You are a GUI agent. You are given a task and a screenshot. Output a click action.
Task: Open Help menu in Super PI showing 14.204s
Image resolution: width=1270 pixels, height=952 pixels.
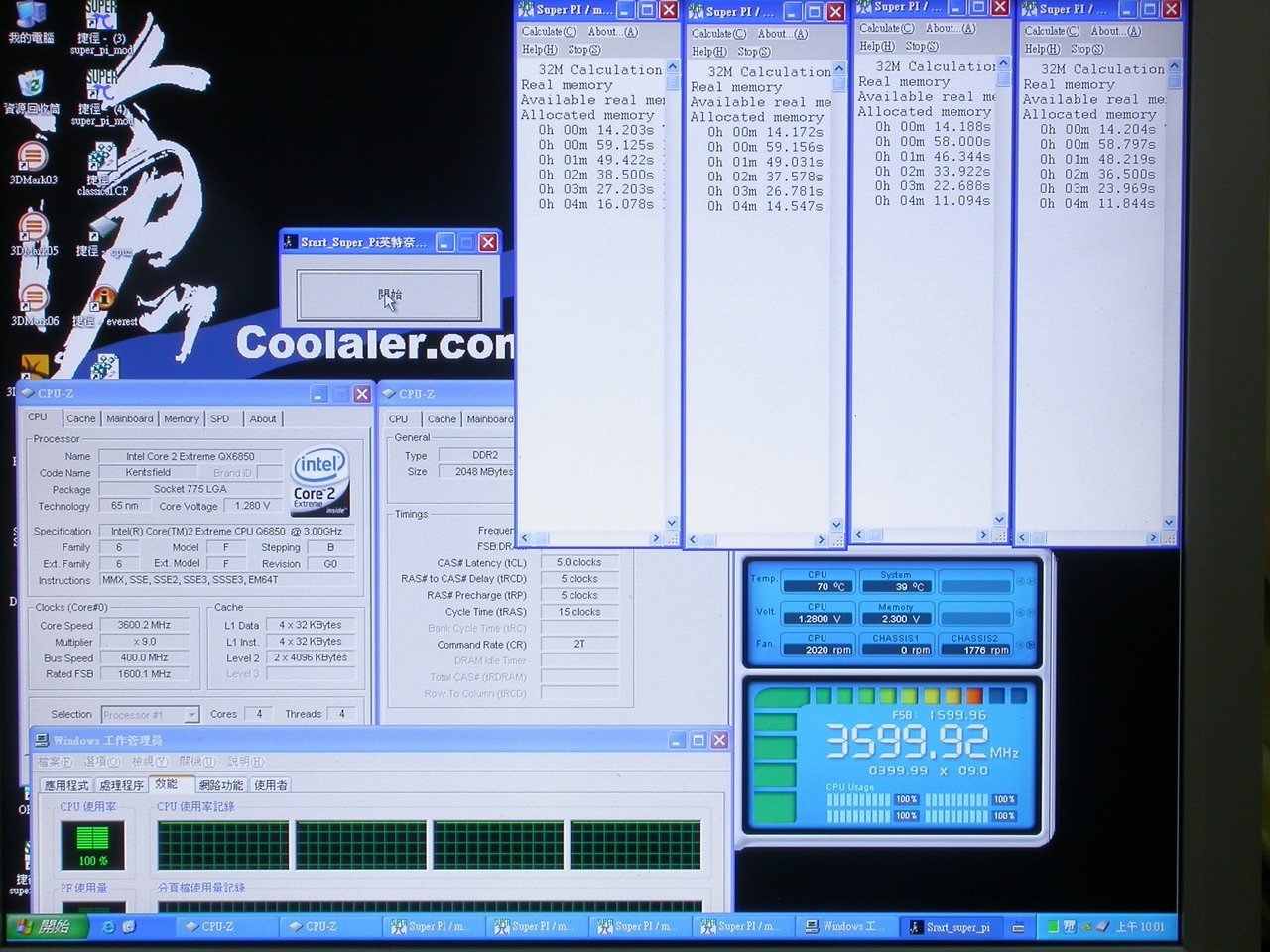tap(1041, 48)
